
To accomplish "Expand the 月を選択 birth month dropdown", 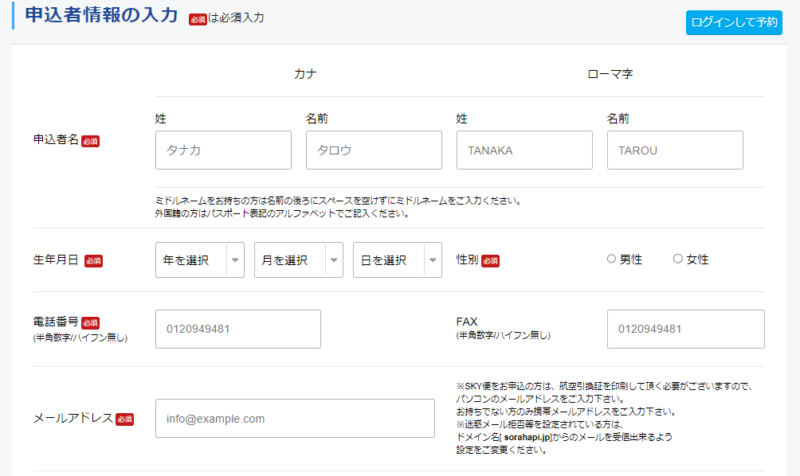I will [x=298, y=260].
